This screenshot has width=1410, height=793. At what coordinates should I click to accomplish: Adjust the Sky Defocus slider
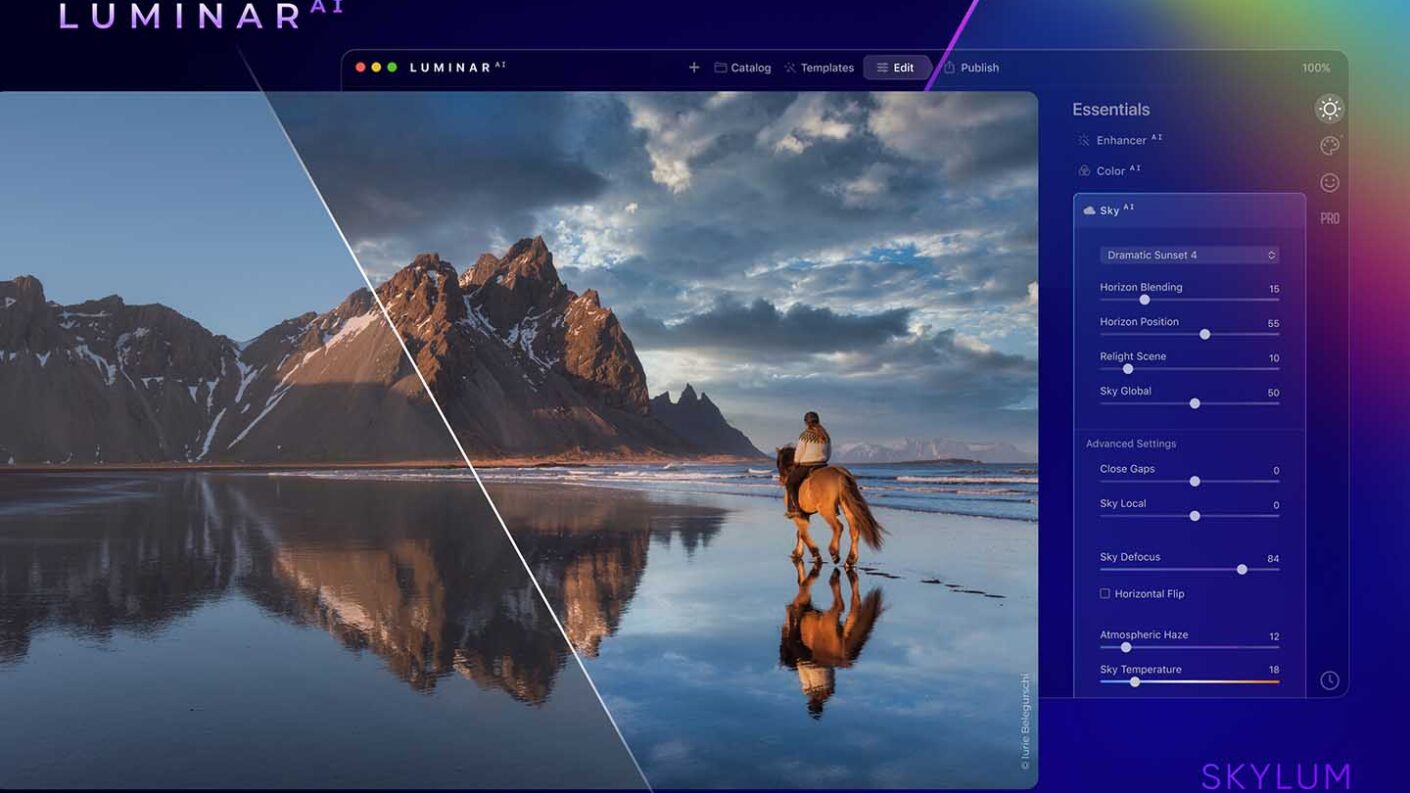click(1189, 569)
